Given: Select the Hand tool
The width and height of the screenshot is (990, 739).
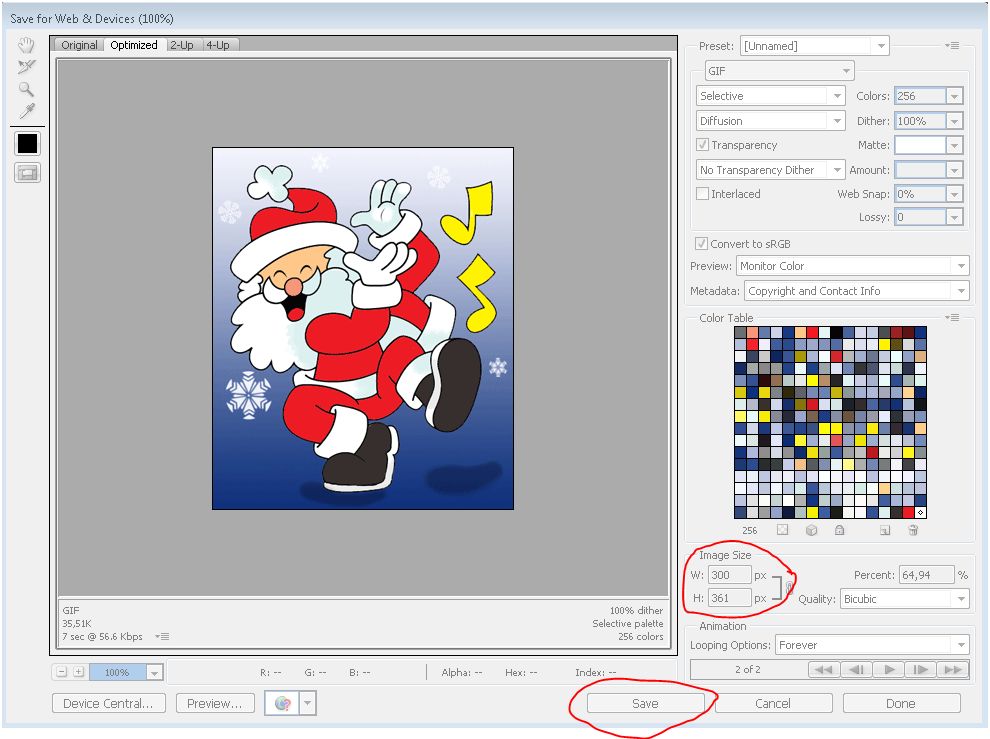Looking at the screenshot, I should [27, 45].
